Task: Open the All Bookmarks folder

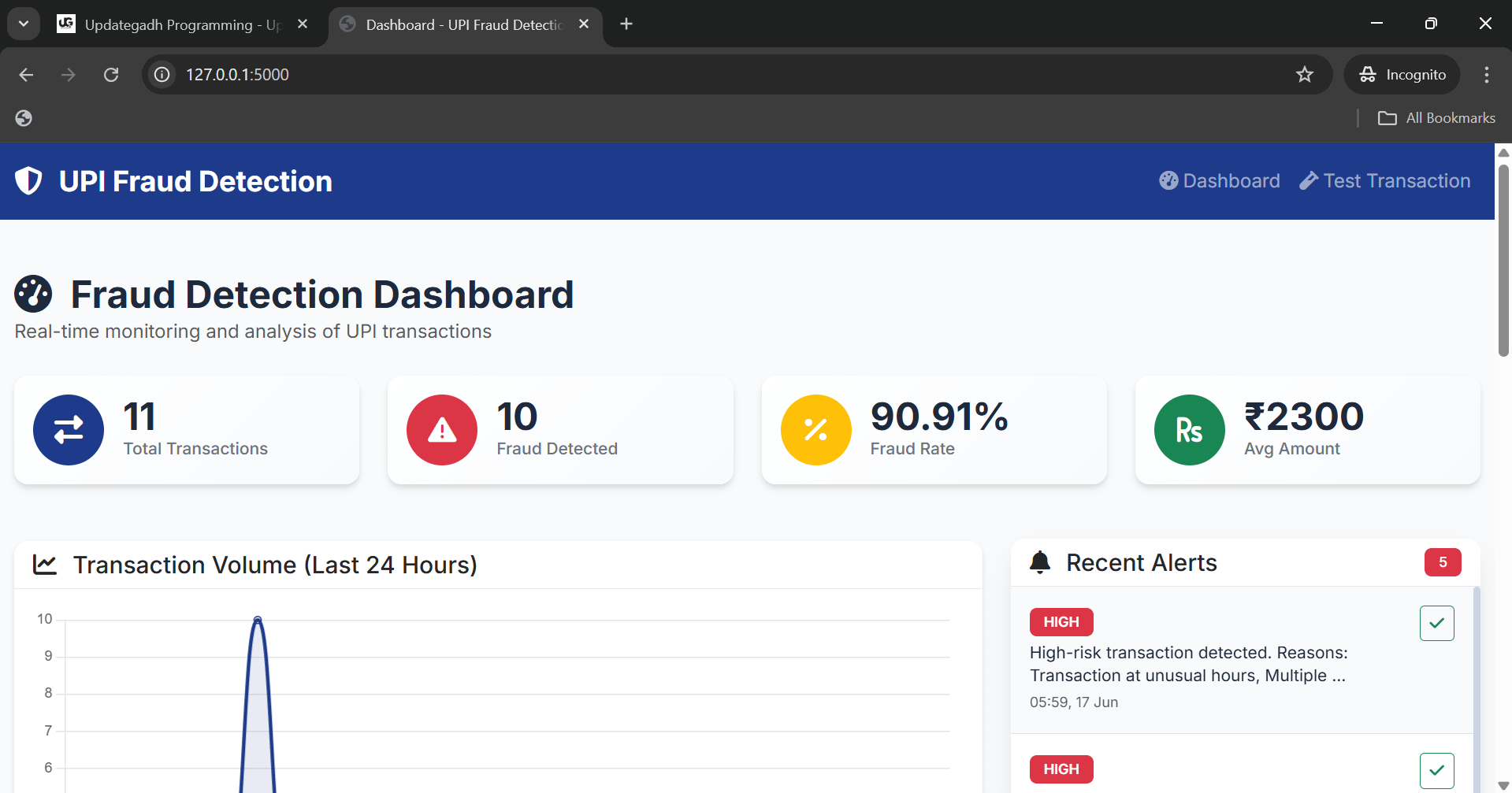Action: (x=1436, y=118)
